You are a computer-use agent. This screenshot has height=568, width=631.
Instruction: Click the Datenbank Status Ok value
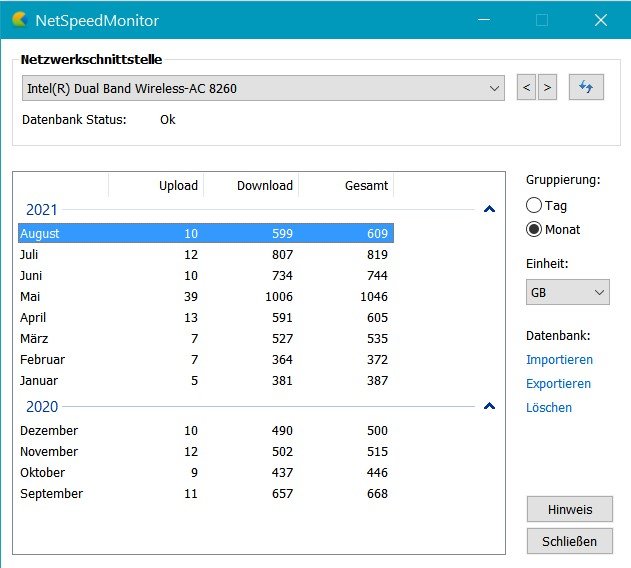(x=168, y=120)
